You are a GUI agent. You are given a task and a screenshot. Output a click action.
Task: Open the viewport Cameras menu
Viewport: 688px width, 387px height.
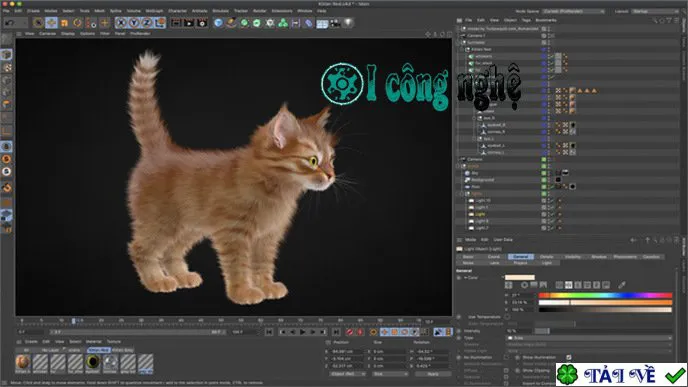47,33
